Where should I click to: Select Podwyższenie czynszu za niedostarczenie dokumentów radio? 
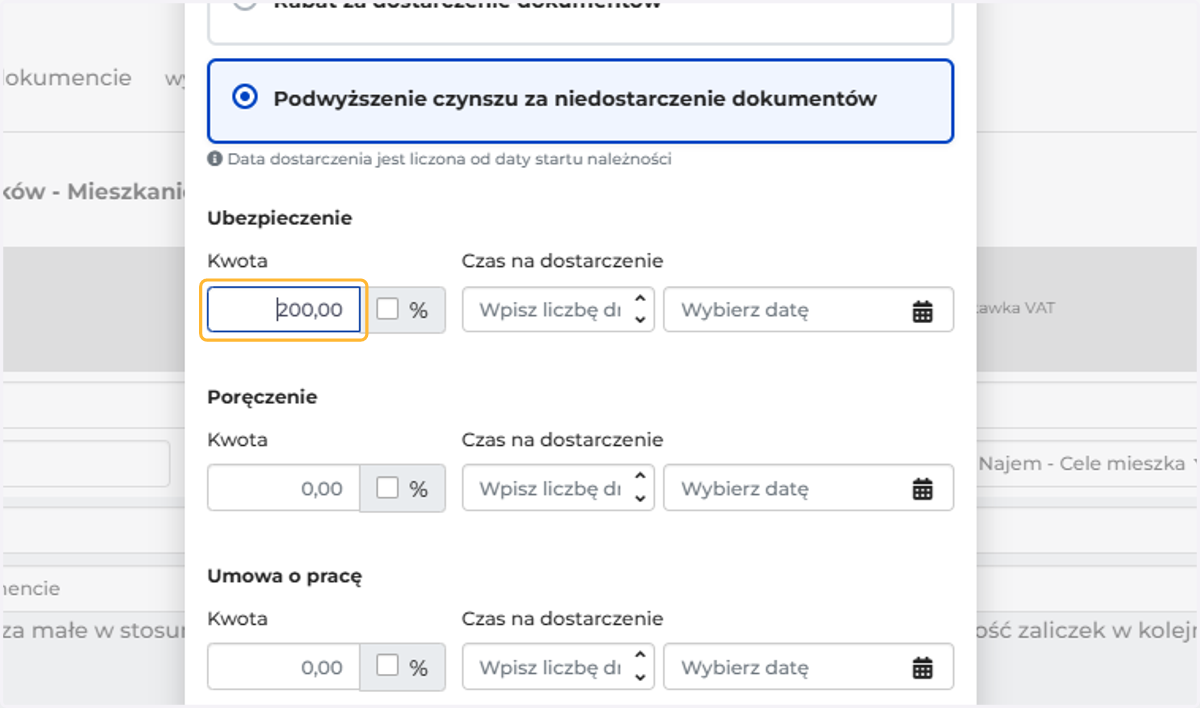pos(244,98)
